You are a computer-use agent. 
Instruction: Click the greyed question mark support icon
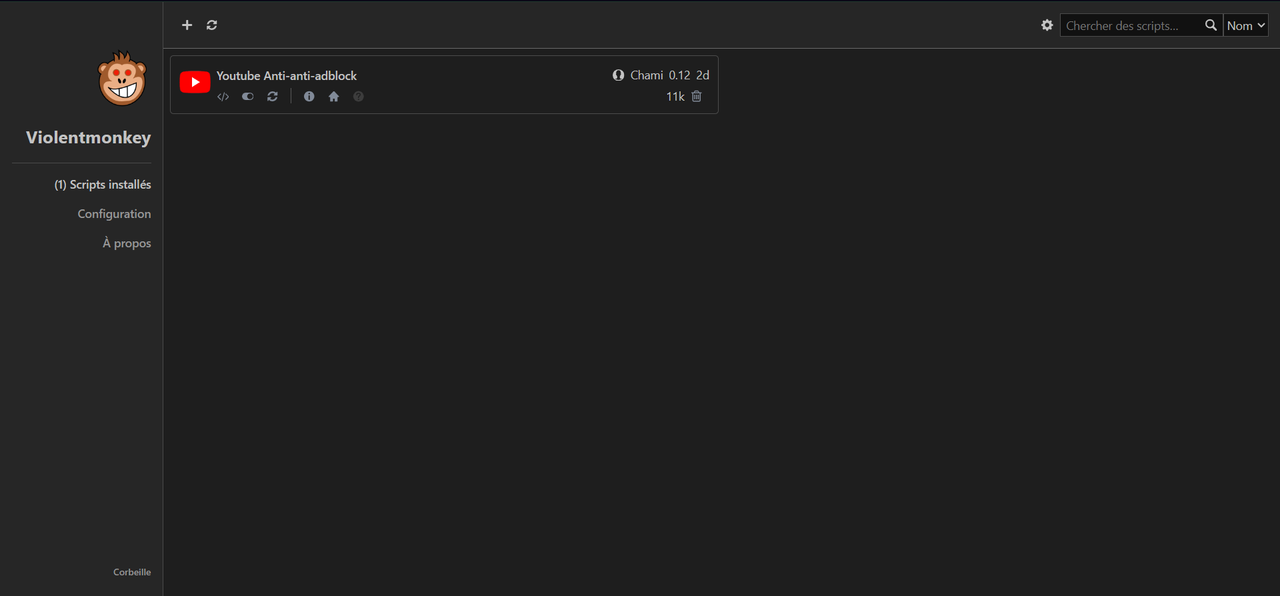tap(359, 97)
